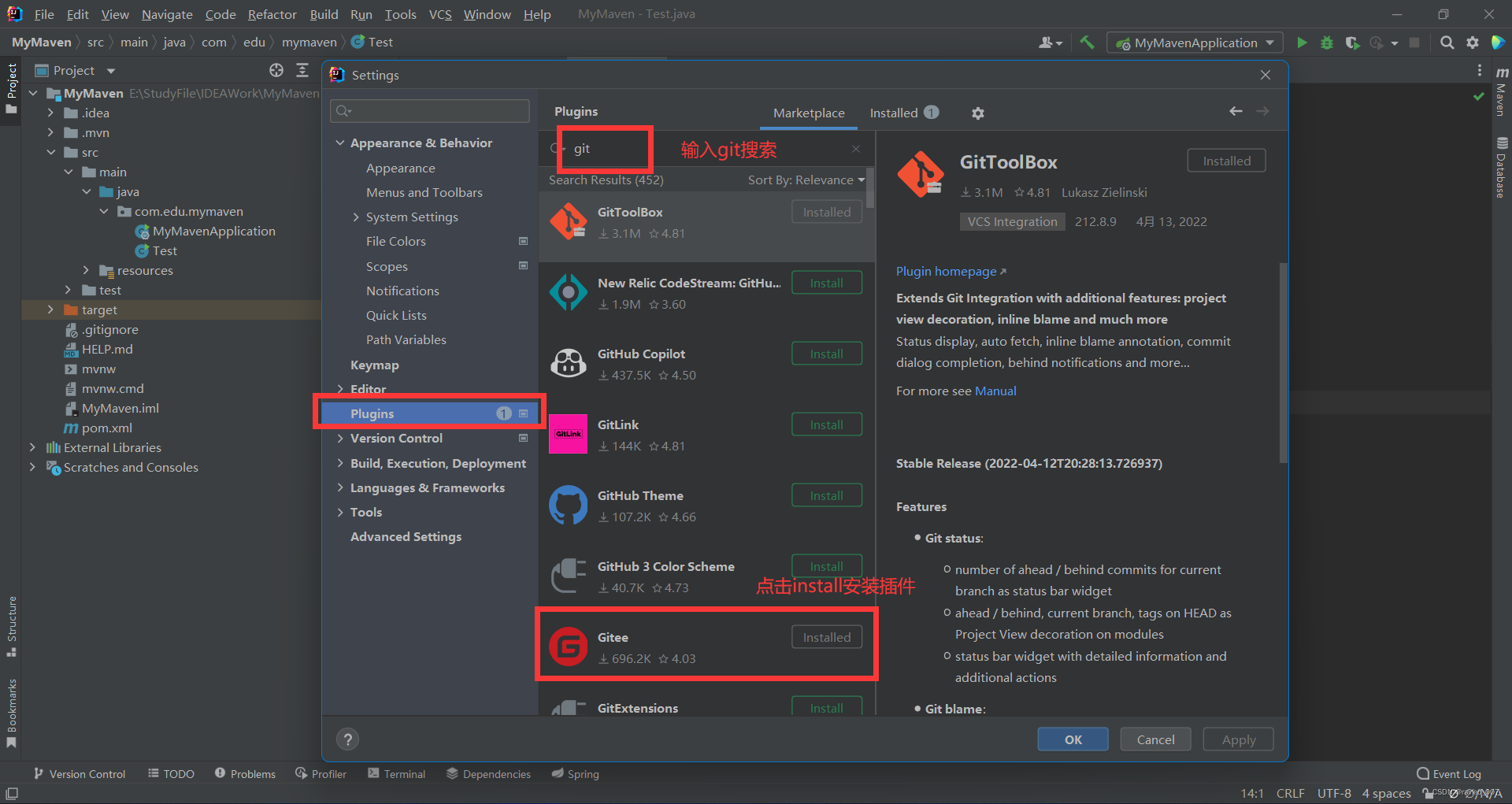Select the GitHub Theme octocat icon
The image size is (1512, 804).
tap(568, 505)
